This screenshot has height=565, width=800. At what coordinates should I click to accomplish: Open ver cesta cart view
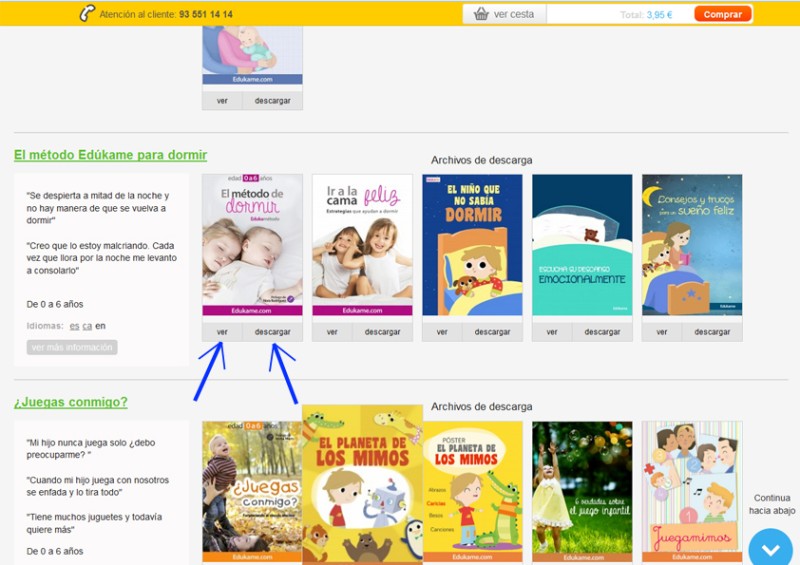[504, 14]
